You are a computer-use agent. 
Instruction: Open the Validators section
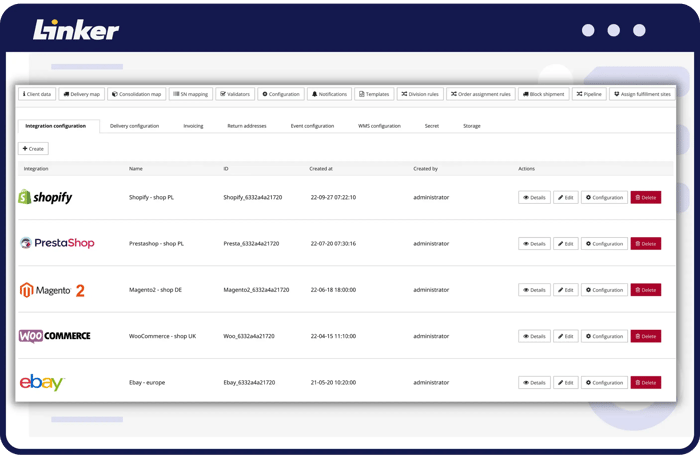[x=235, y=94]
